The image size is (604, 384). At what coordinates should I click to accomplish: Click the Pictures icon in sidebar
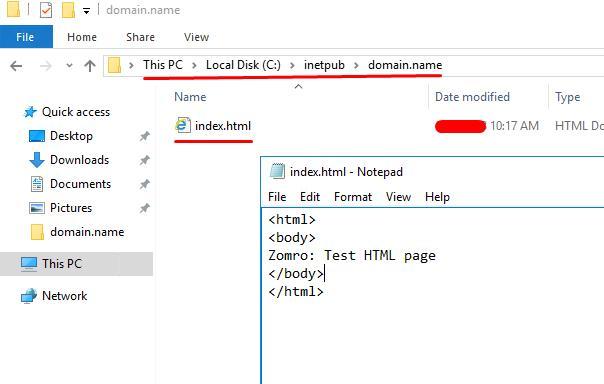click(x=37, y=208)
